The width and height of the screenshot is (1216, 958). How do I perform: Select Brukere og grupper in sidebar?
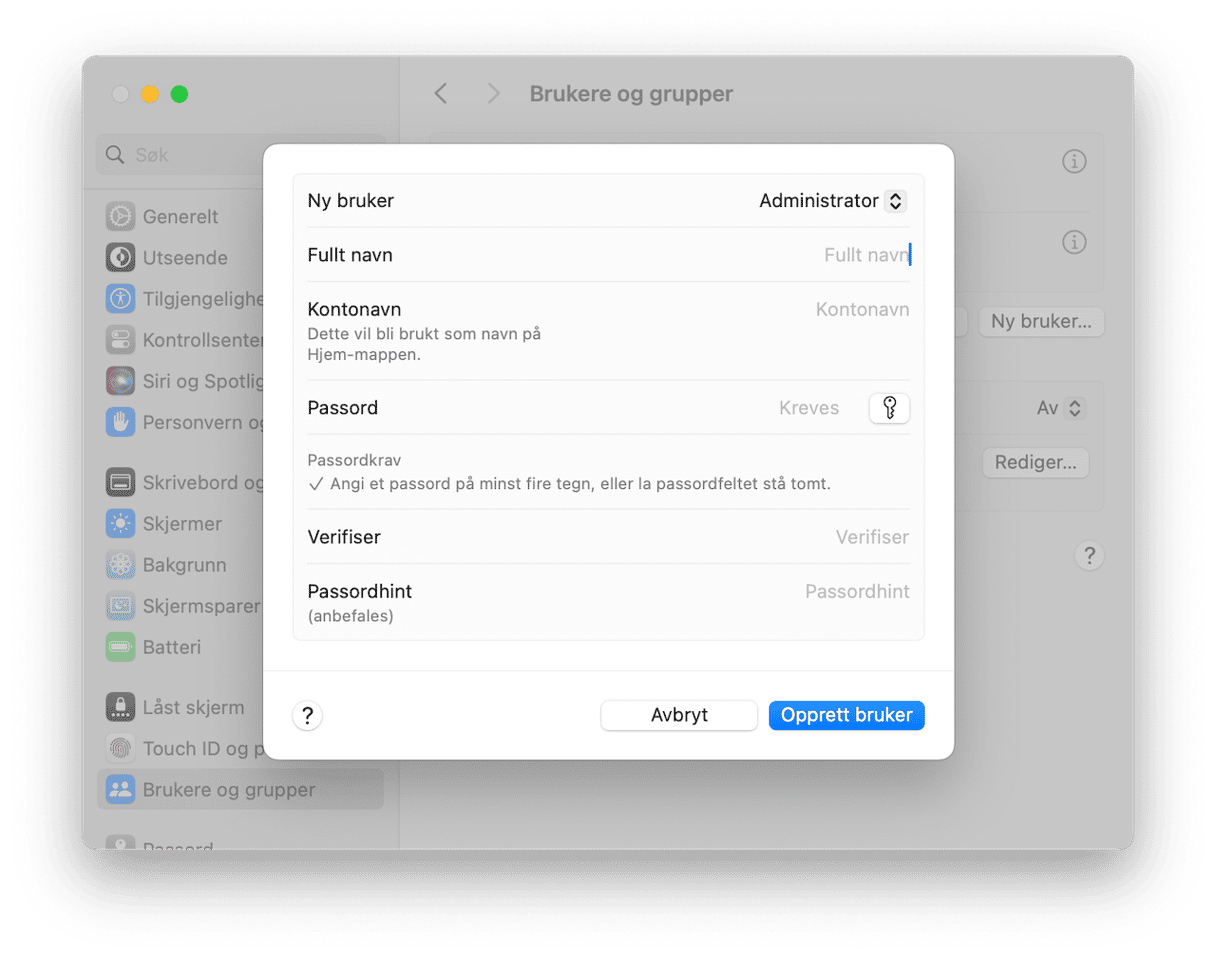[x=228, y=790]
